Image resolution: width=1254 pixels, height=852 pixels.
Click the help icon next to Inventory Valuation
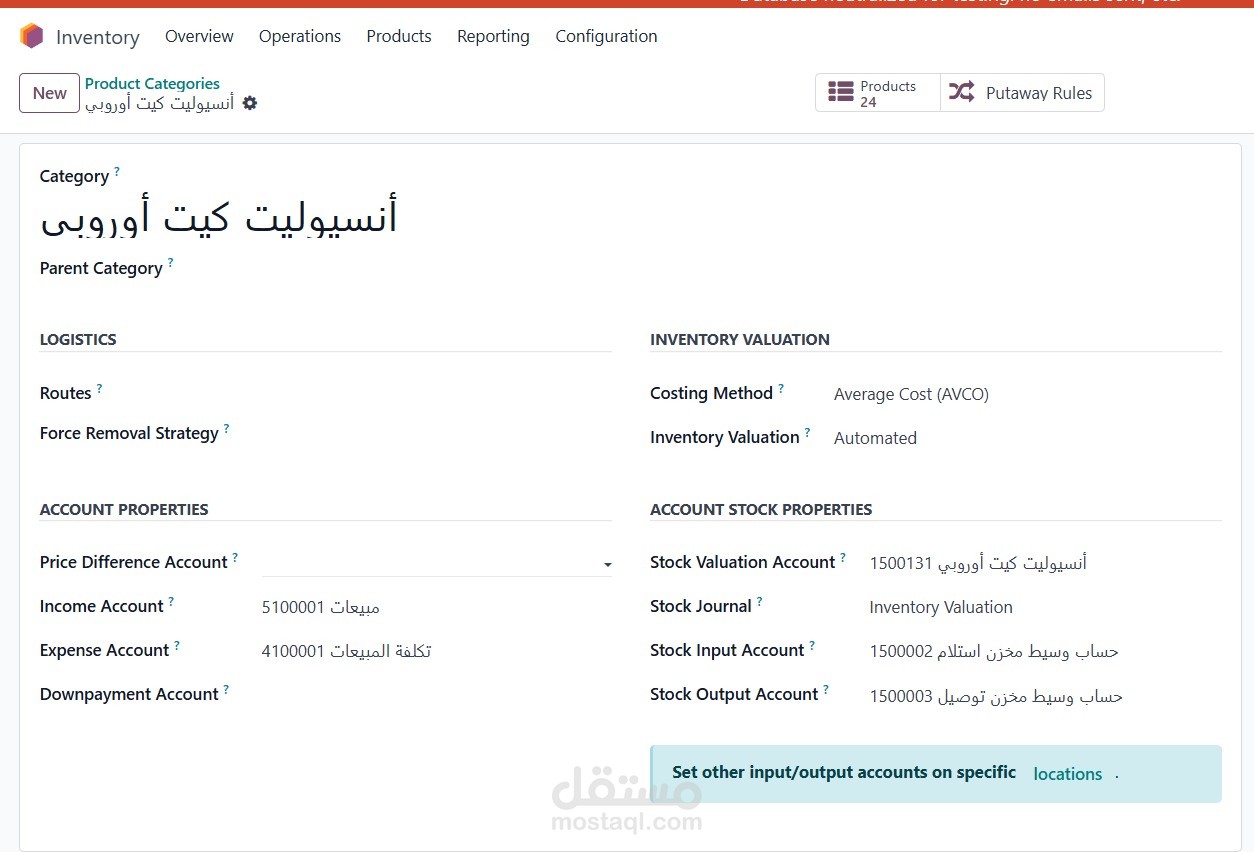pyautogui.click(x=807, y=430)
